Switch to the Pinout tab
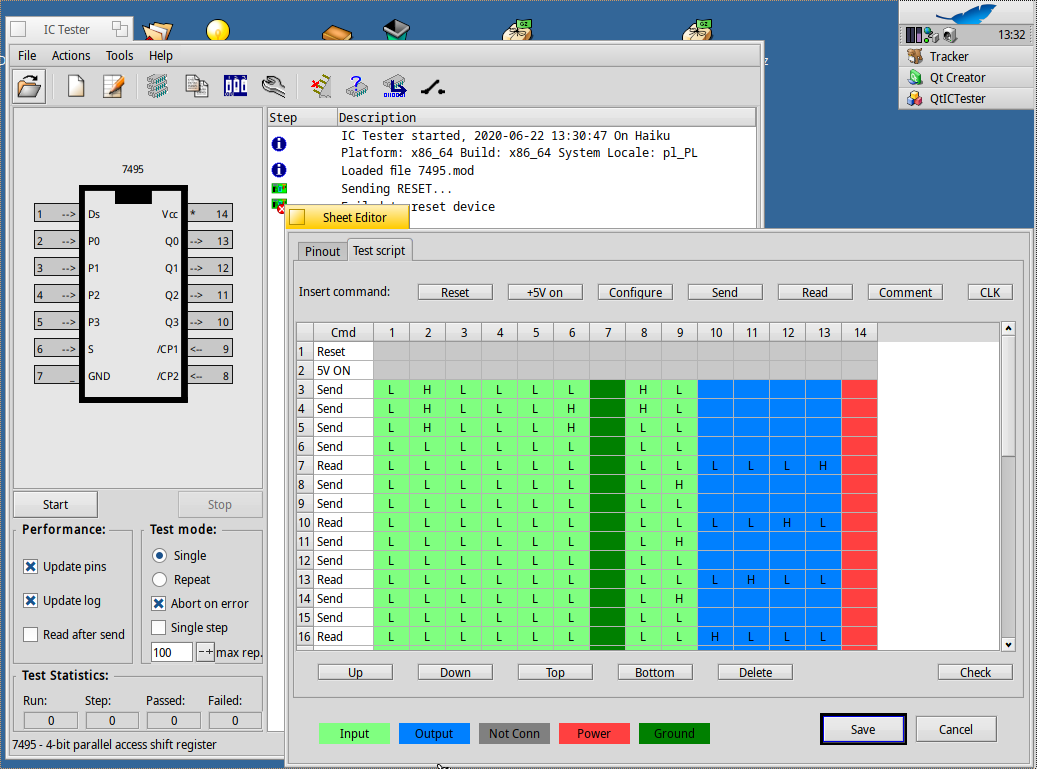This screenshot has height=769, width=1037. point(322,251)
